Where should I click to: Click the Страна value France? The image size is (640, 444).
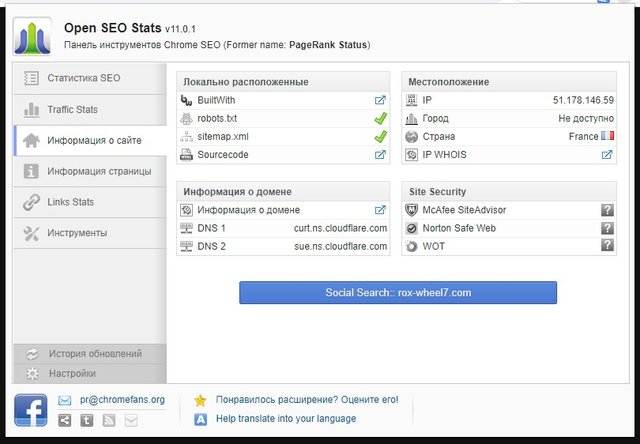pyautogui.click(x=583, y=137)
